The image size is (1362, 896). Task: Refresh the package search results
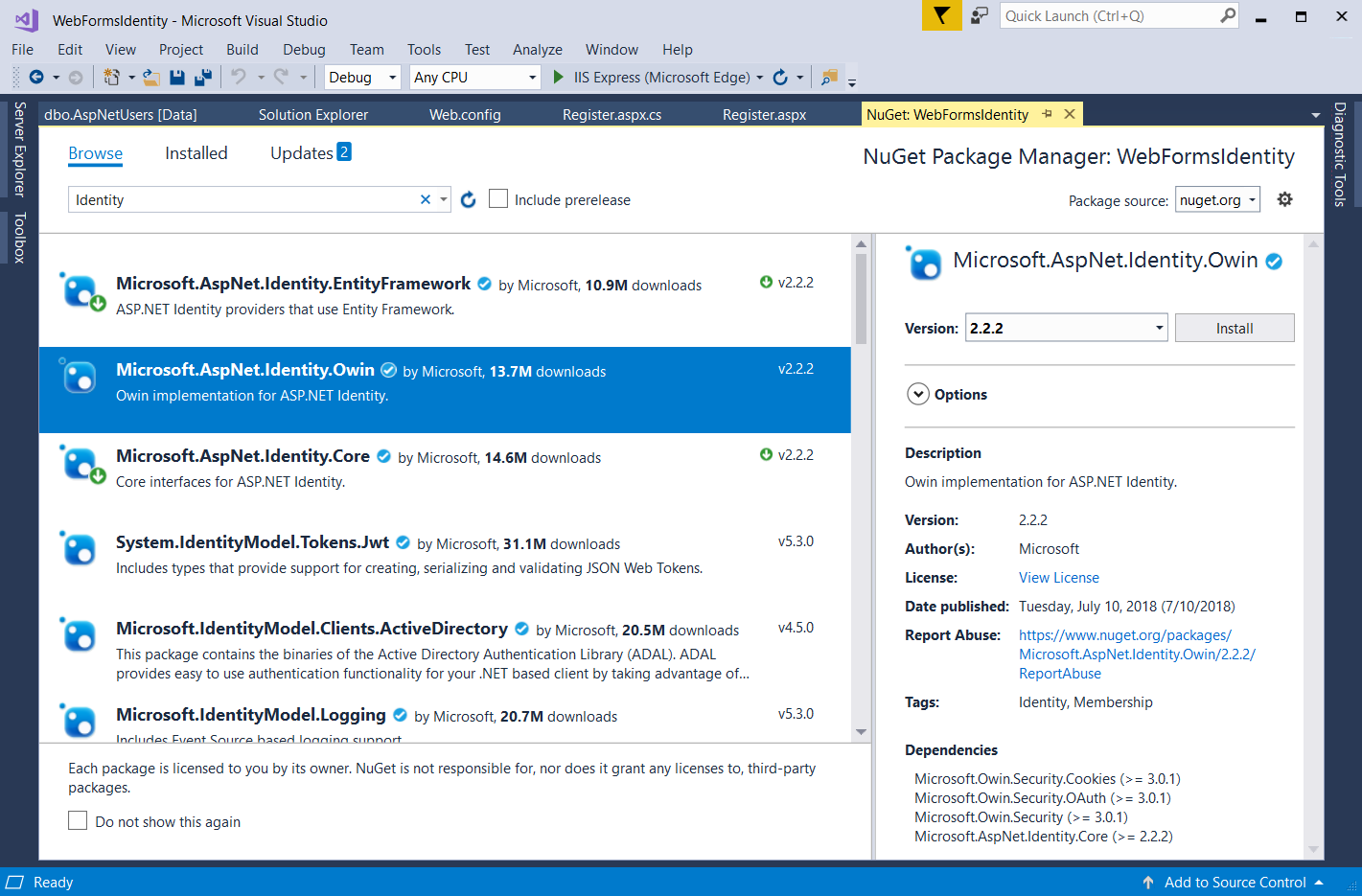coord(468,199)
